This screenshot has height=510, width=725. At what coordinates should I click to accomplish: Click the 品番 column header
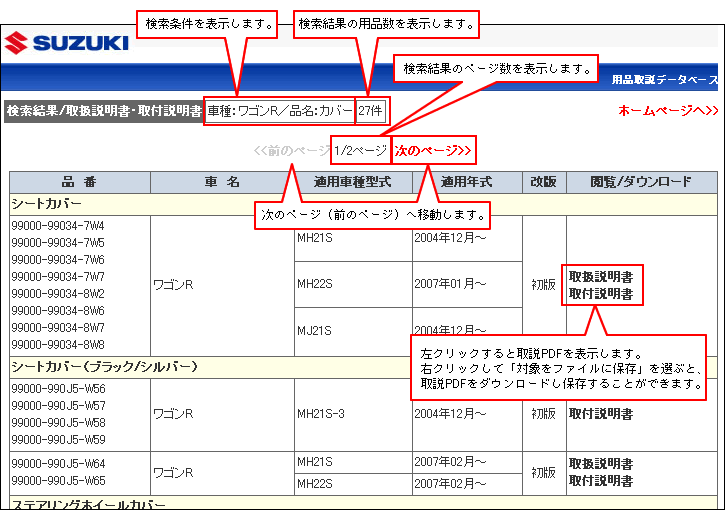tap(79, 182)
